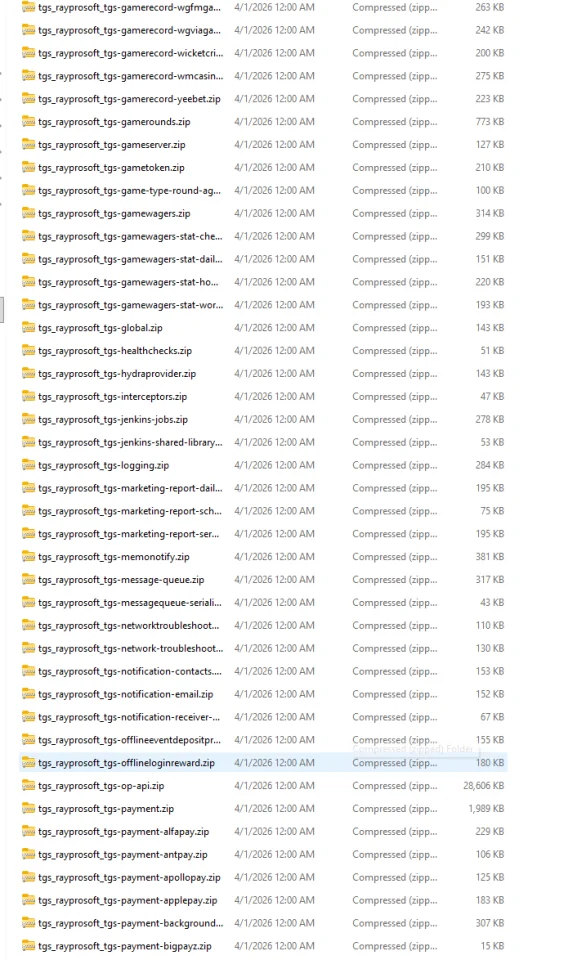Viewport: 586px width, 960px height.
Task: Click date cell in the payment-antpay.zip row
Action: [x=274, y=854]
